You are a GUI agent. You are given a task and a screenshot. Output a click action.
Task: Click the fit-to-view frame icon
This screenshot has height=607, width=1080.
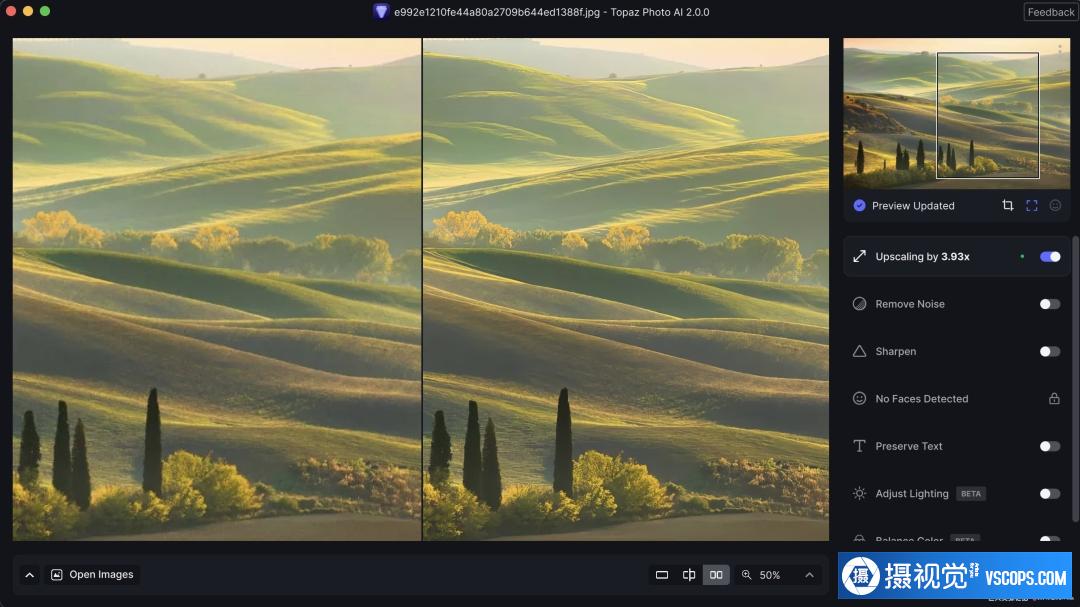pos(1032,205)
